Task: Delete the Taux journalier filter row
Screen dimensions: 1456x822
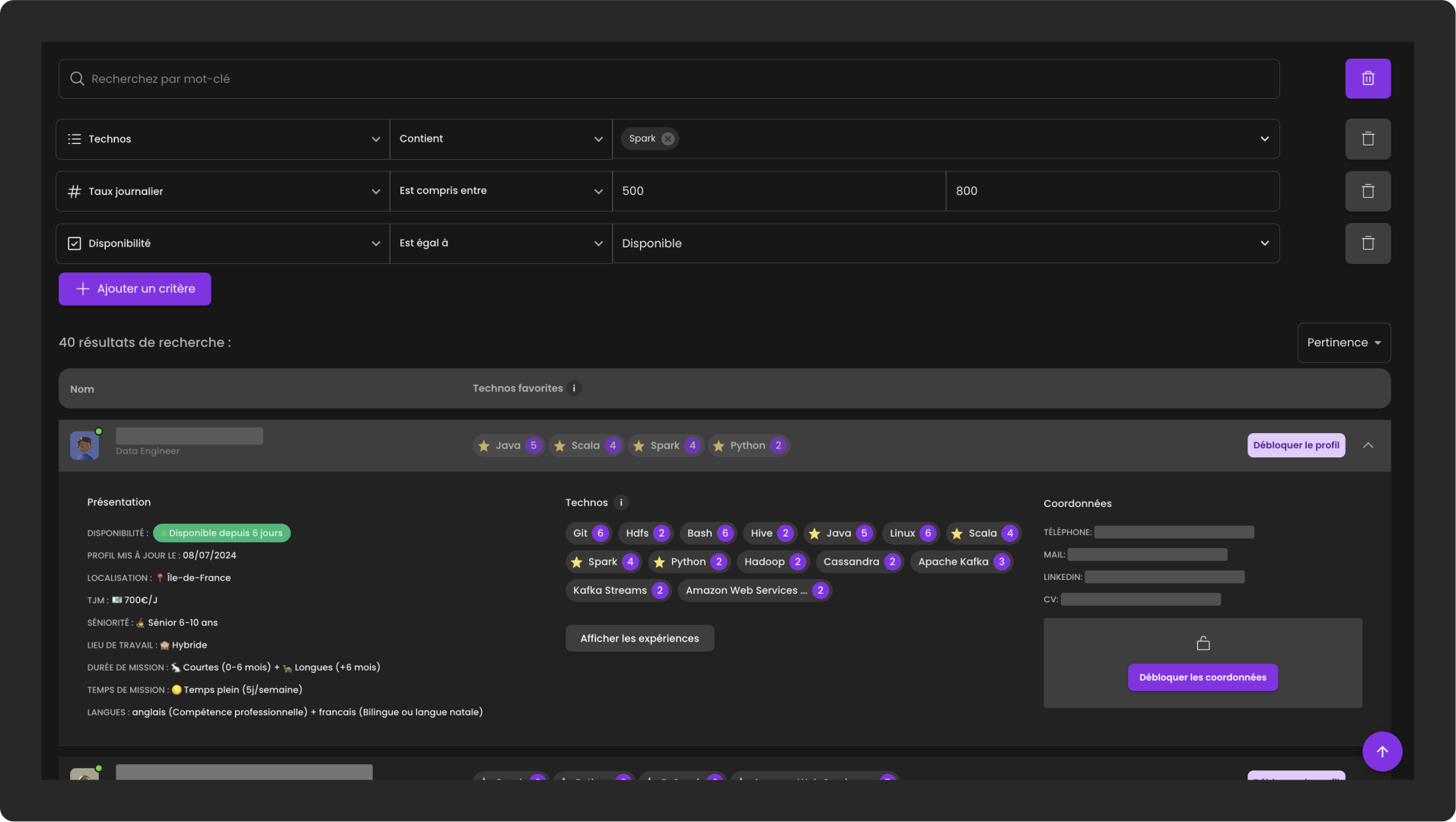Action: tap(1368, 191)
